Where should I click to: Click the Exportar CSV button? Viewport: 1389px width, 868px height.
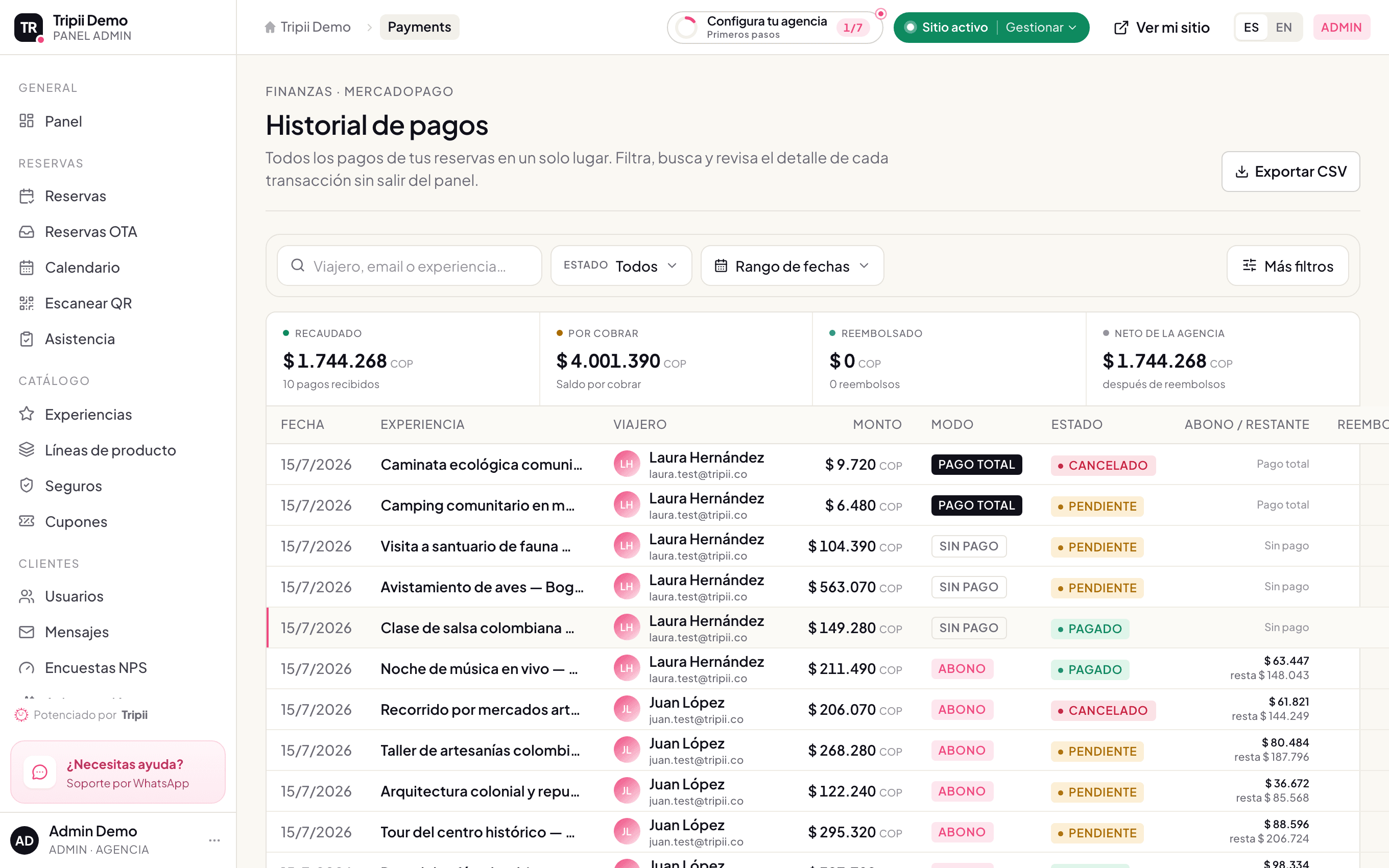(1290, 172)
